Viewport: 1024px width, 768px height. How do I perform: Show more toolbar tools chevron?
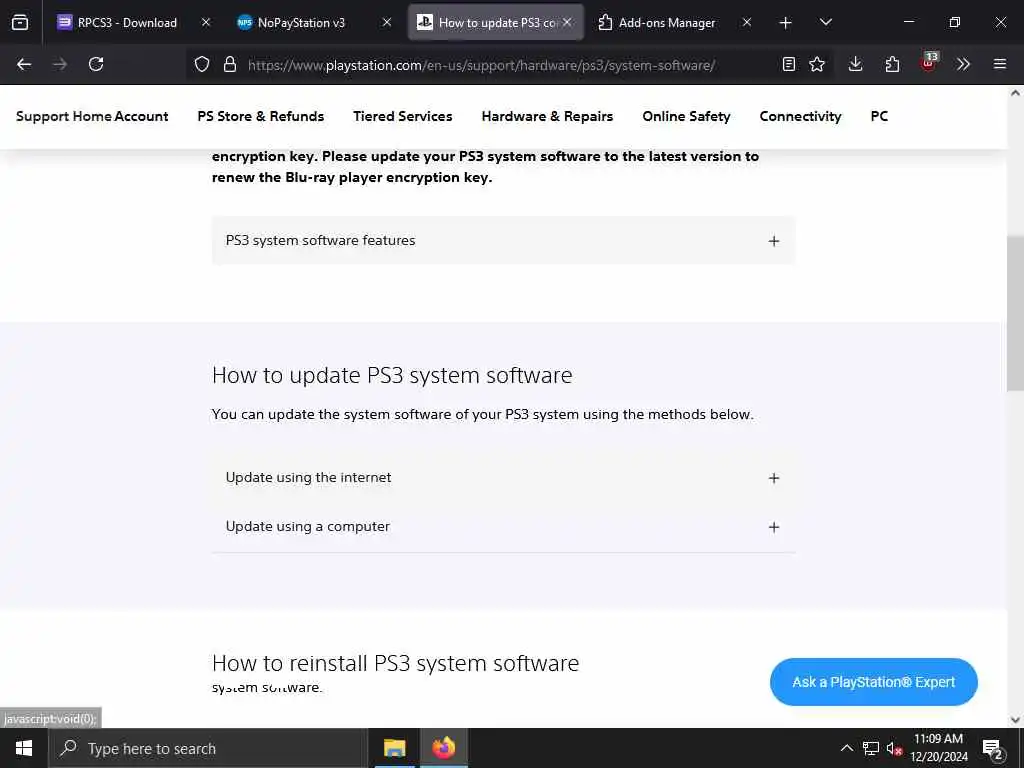click(963, 64)
